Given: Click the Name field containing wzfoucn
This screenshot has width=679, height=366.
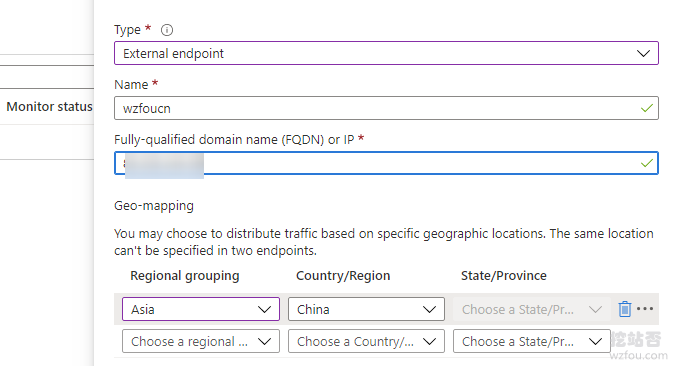Looking at the screenshot, I should [x=386, y=108].
